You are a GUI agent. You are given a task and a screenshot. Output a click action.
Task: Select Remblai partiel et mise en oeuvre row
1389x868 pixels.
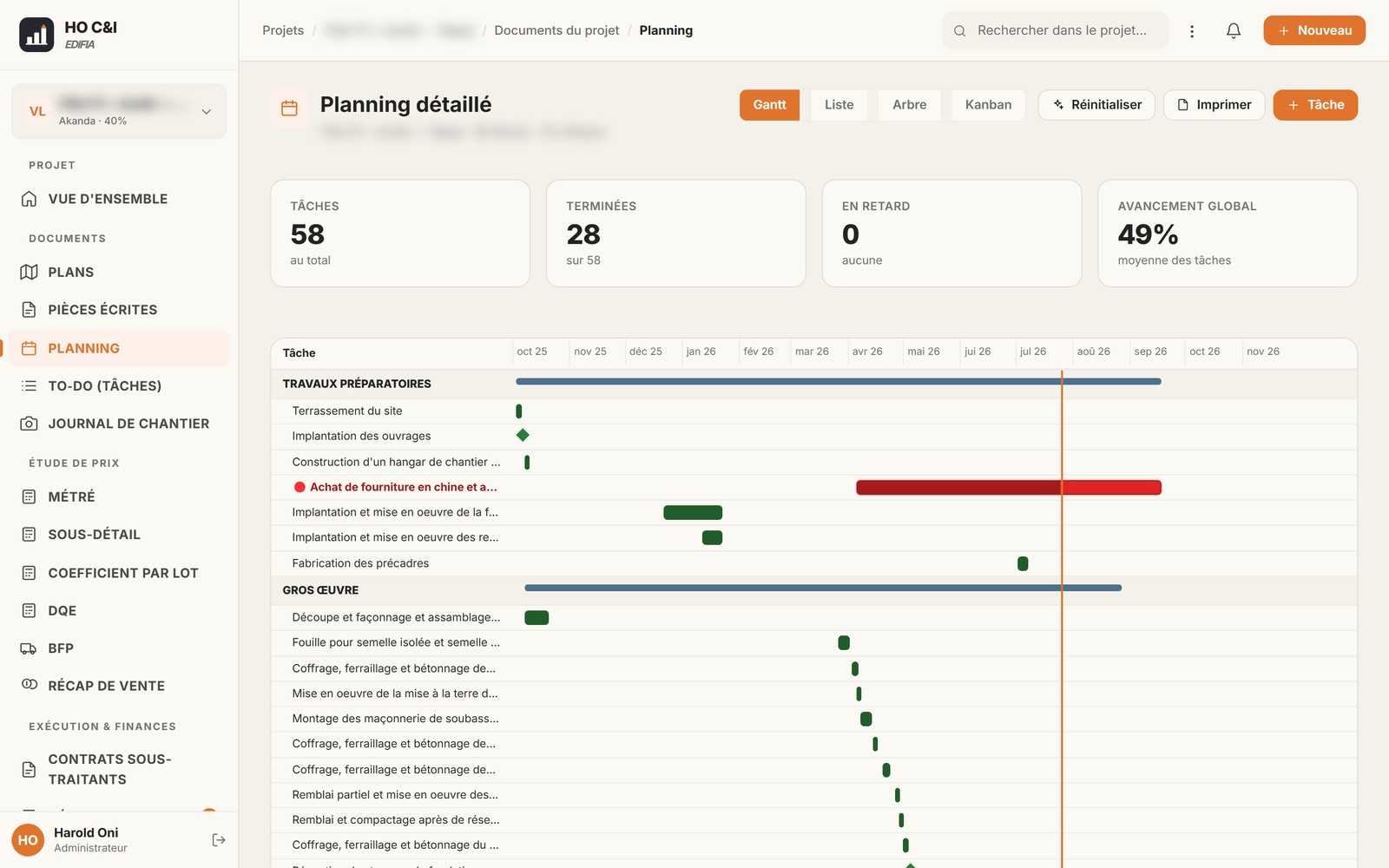click(813, 794)
